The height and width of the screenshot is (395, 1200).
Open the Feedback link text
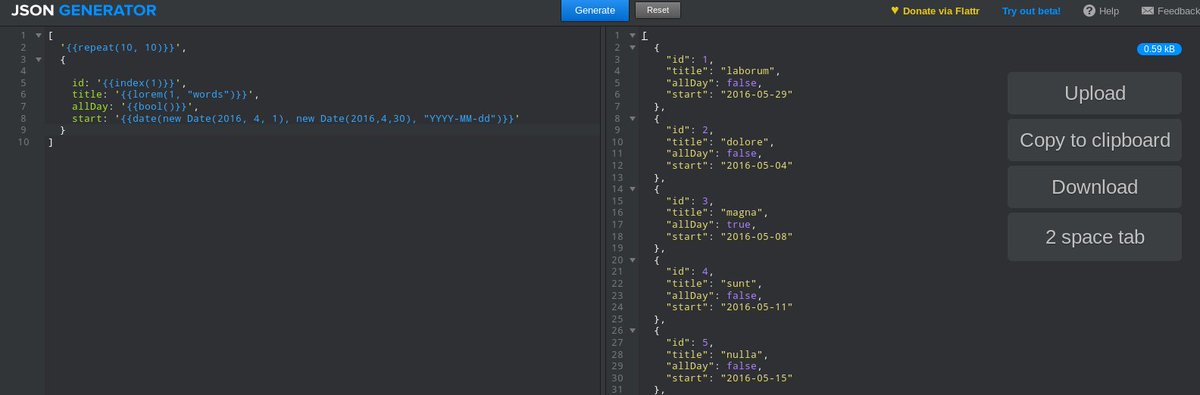[1178, 11]
